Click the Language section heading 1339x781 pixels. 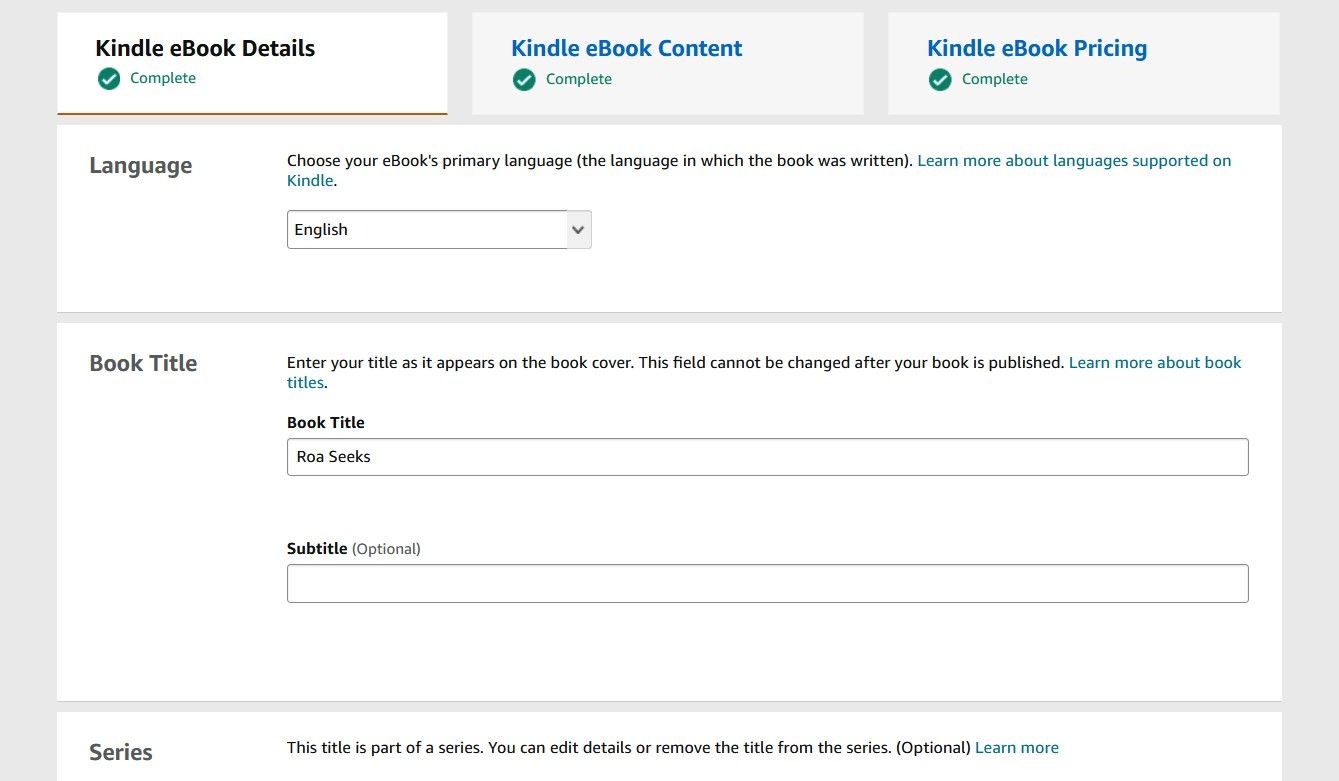click(140, 165)
